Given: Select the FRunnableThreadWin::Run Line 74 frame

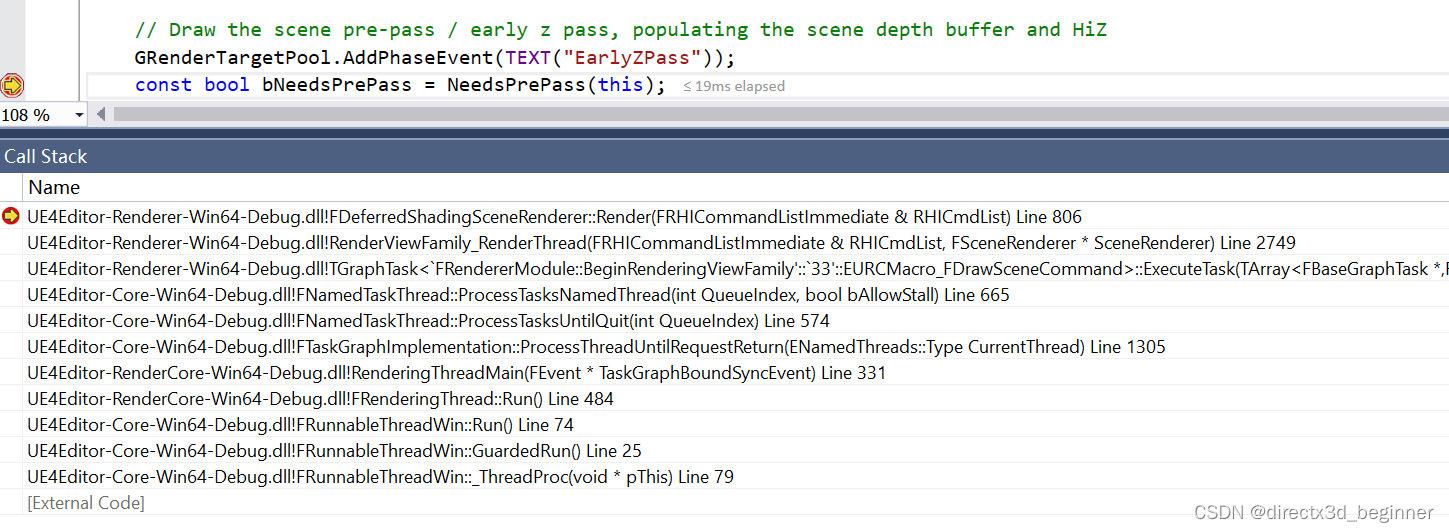Looking at the screenshot, I should point(300,425).
